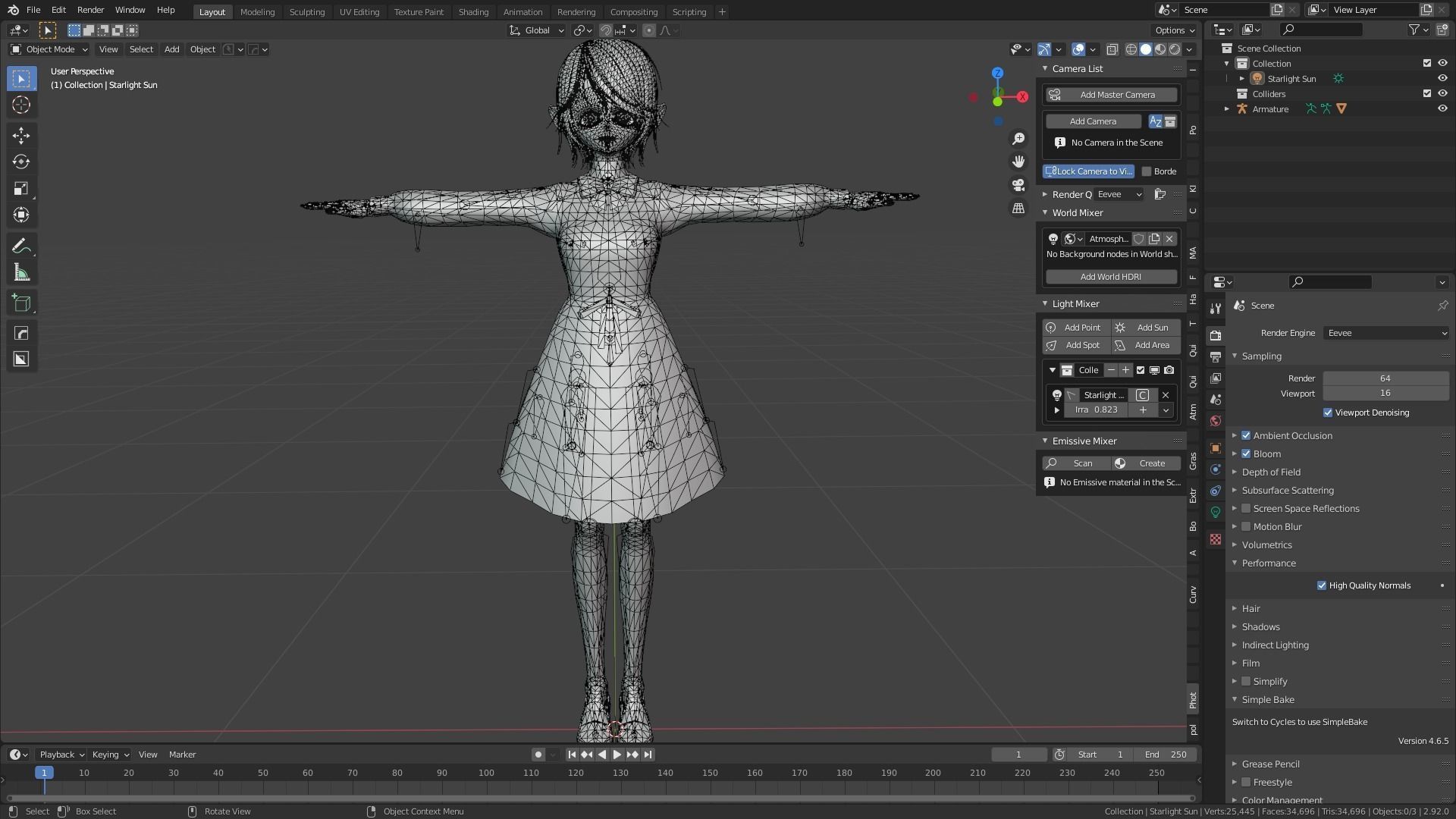Jump to timeline end frame

point(648,755)
